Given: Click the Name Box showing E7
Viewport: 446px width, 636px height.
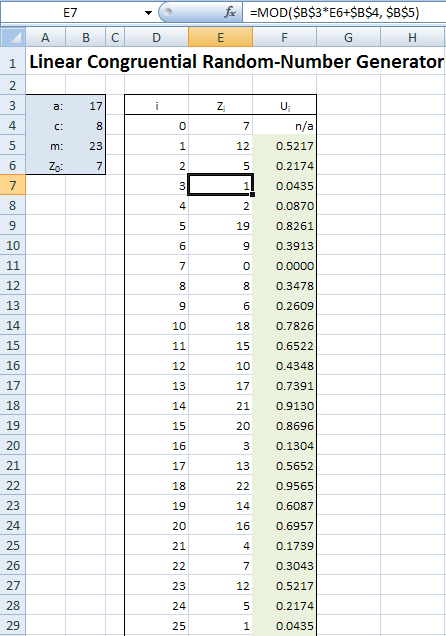Looking at the screenshot, I should click(70, 13).
